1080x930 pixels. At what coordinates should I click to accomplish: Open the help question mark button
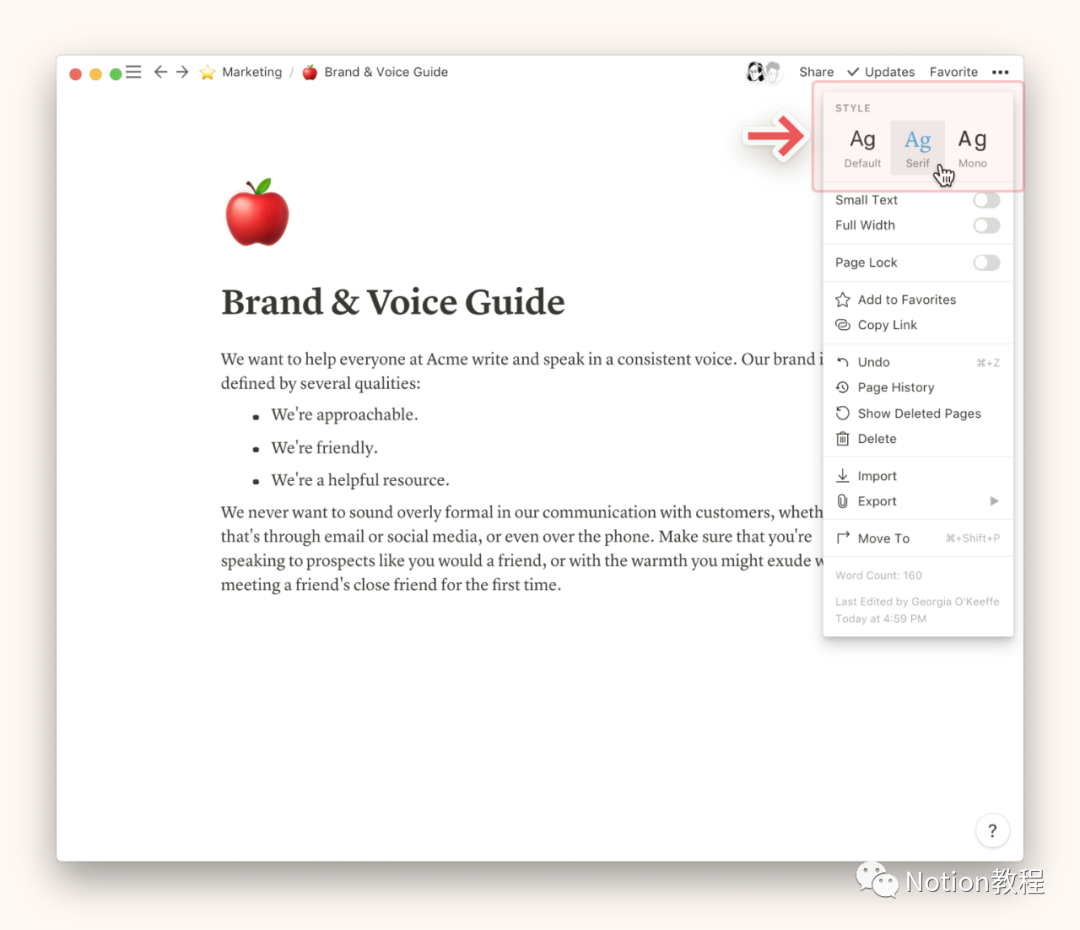pos(992,830)
